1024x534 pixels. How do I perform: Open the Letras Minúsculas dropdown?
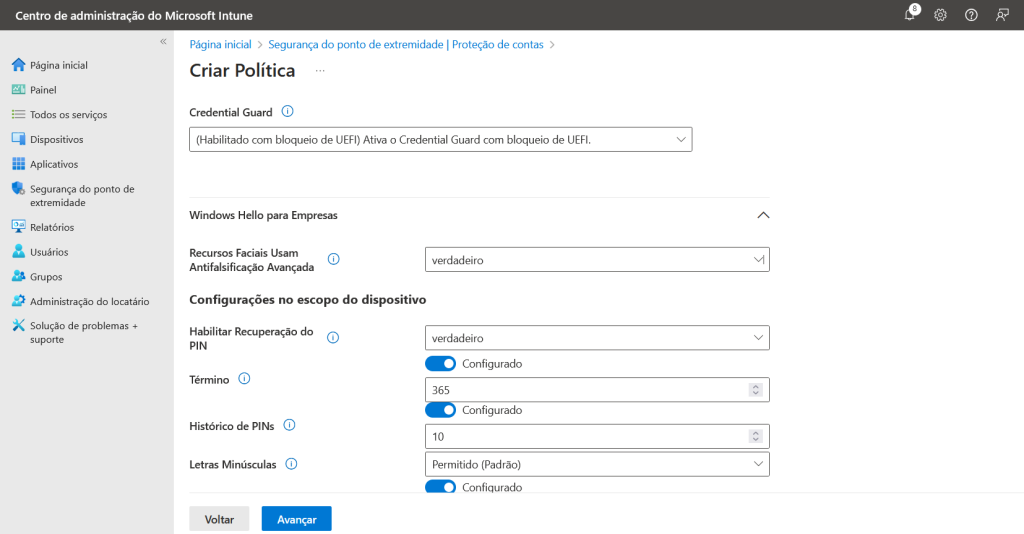[x=597, y=464]
